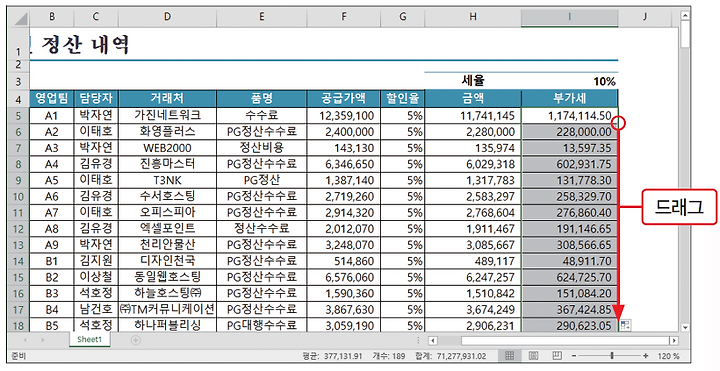Switch to Normal view in status bar

pos(509,356)
